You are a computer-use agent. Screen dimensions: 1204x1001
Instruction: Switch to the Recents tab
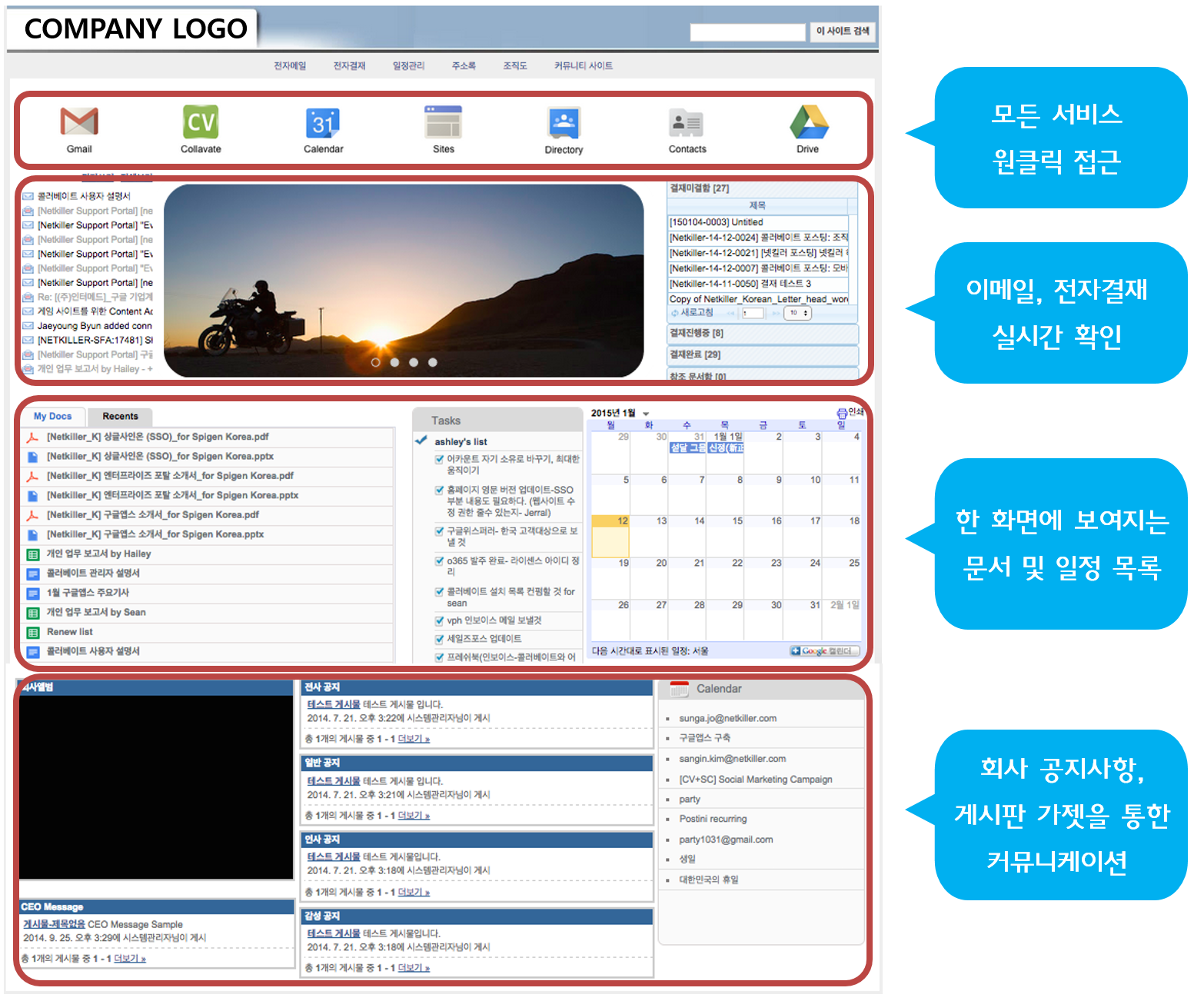point(120,417)
